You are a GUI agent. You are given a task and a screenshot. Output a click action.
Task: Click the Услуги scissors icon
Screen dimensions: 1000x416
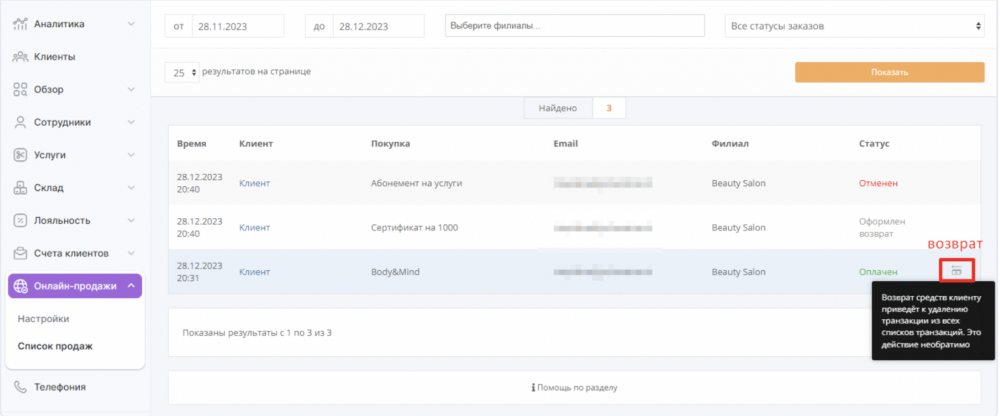click(x=20, y=154)
